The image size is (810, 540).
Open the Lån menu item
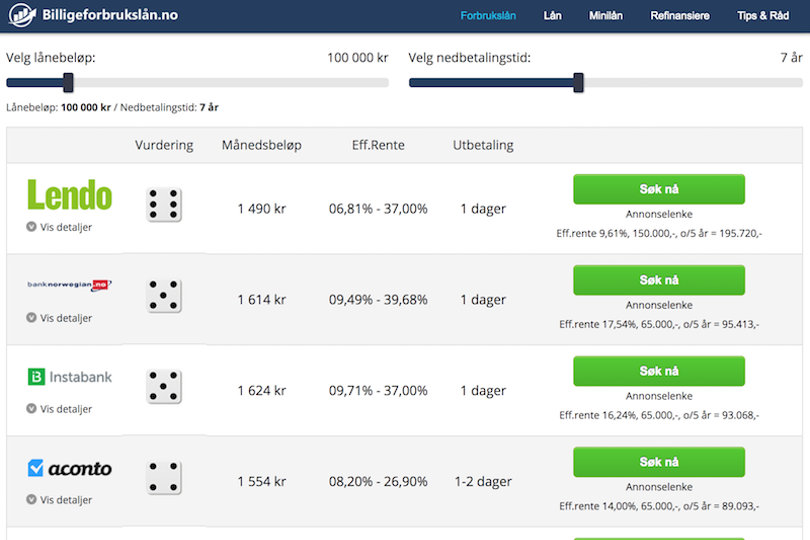(x=552, y=16)
